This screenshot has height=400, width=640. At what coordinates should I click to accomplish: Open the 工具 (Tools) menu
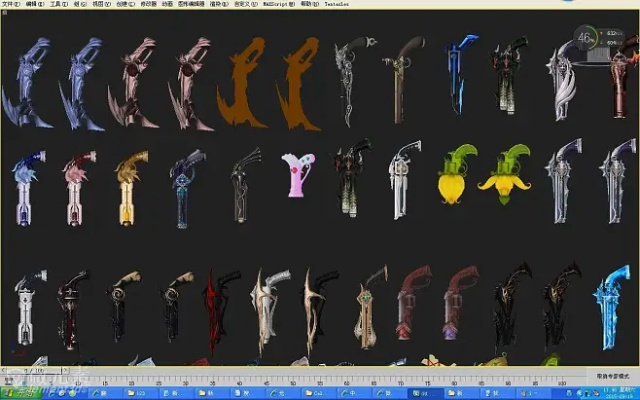click(56, 4)
